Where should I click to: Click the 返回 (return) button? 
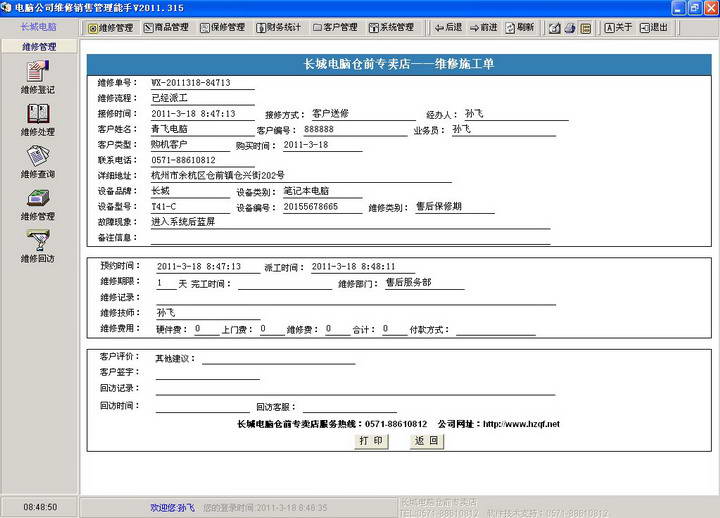(x=427, y=441)
